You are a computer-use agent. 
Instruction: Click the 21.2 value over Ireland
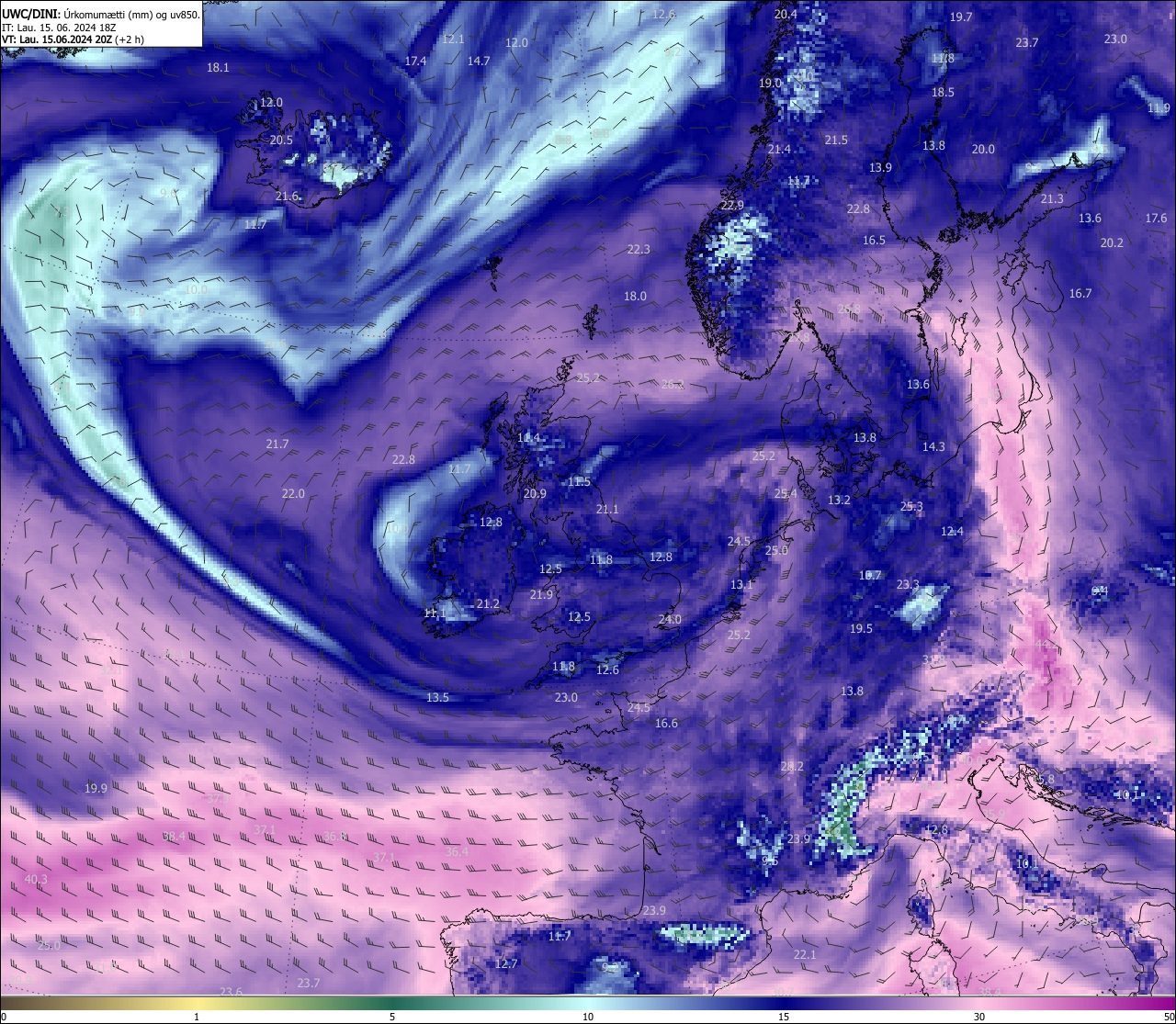488,604
